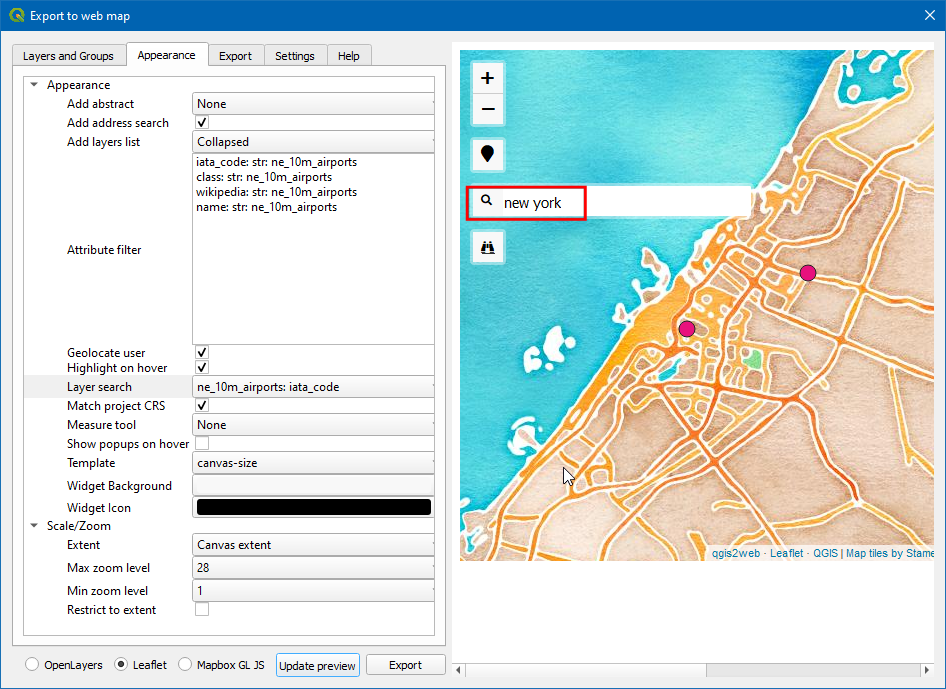Screen dimensions: 946x689
Task: Collapse the Scale/Zoom section
Action: coord(34,526)
